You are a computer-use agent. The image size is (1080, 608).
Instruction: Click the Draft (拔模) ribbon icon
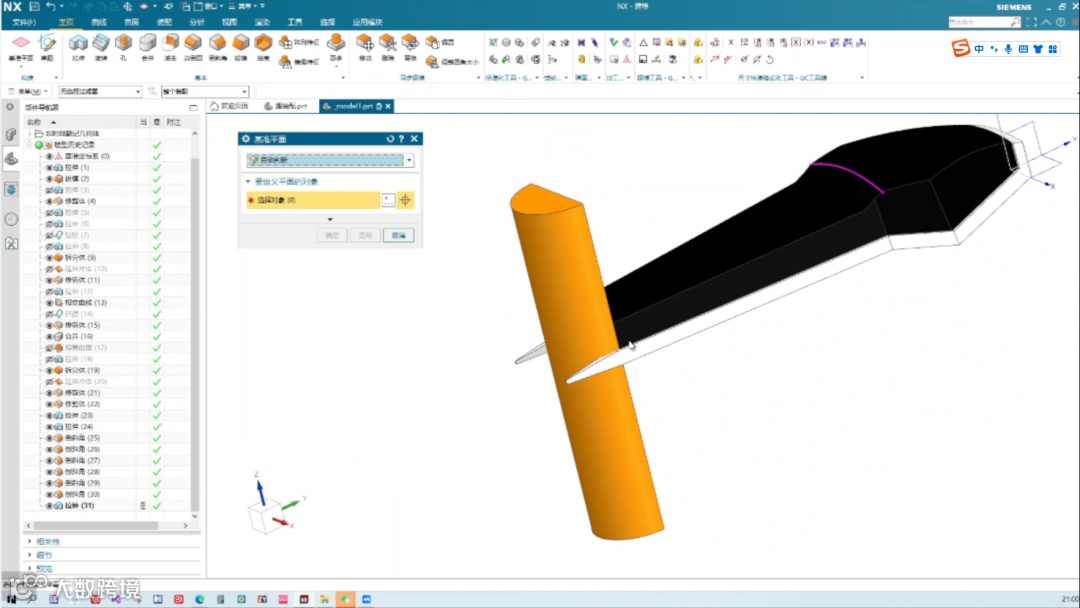pyautogui.click(x=240, y=46)
